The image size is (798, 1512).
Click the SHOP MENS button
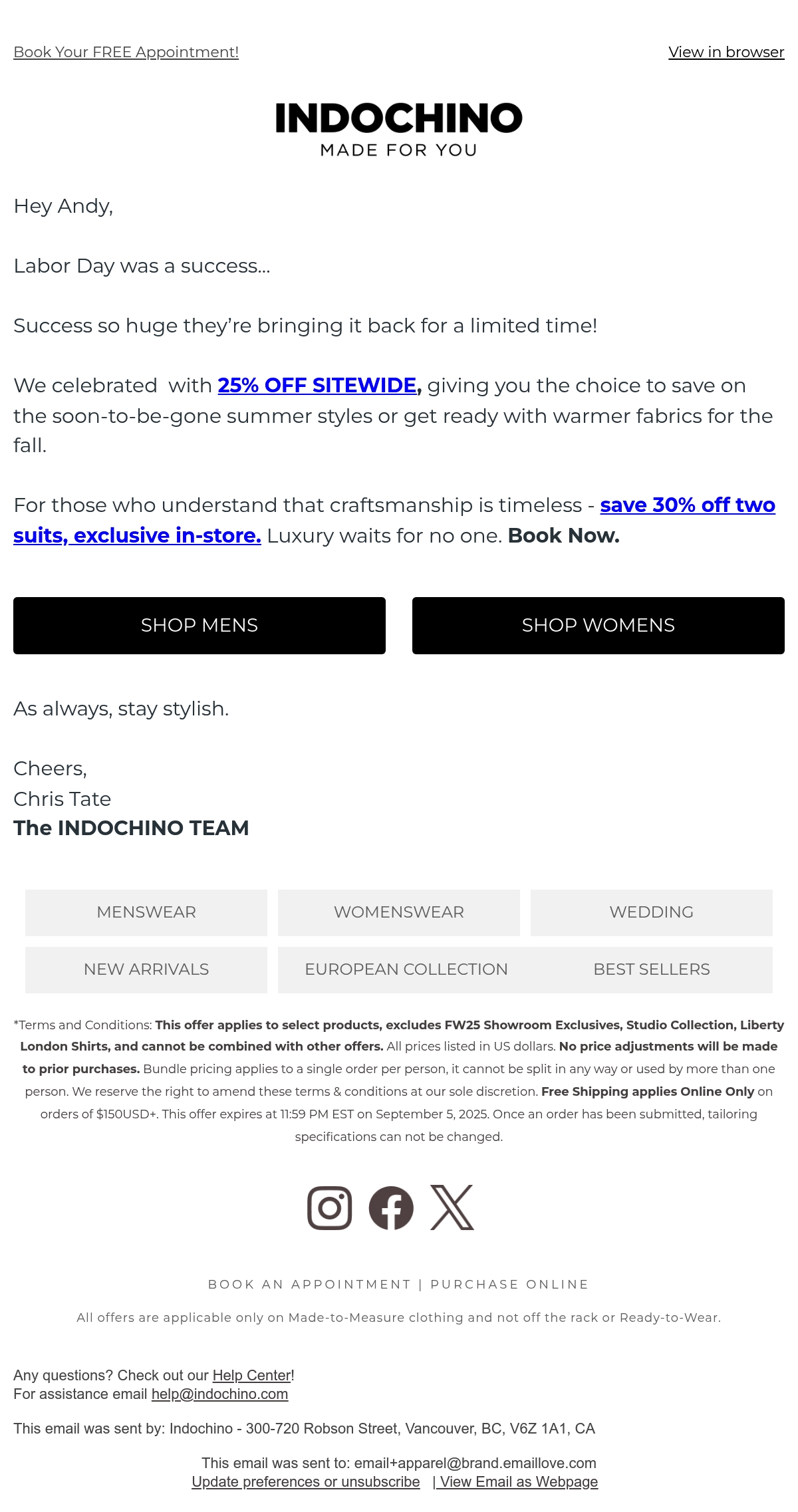[x=199, y=626]
